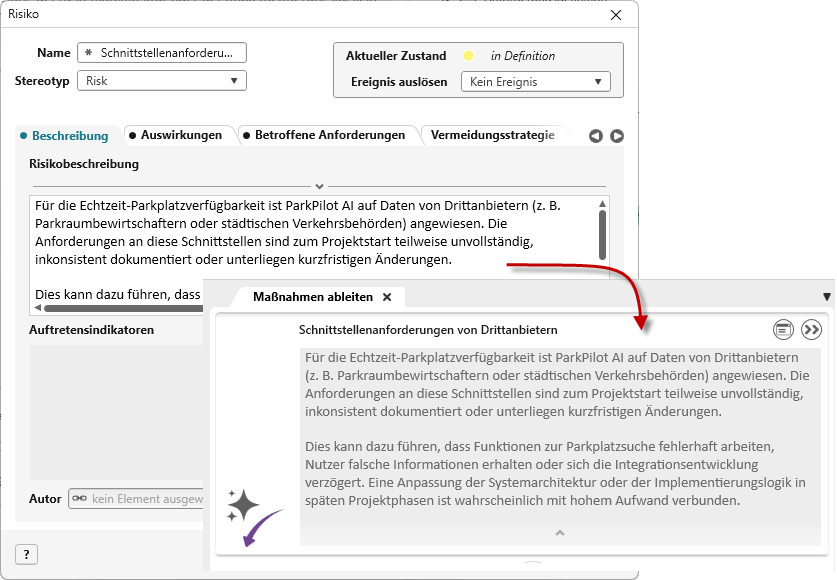837x580 pixels.
Task: Click the yellow state indicator dot
Action: (468, 56)
